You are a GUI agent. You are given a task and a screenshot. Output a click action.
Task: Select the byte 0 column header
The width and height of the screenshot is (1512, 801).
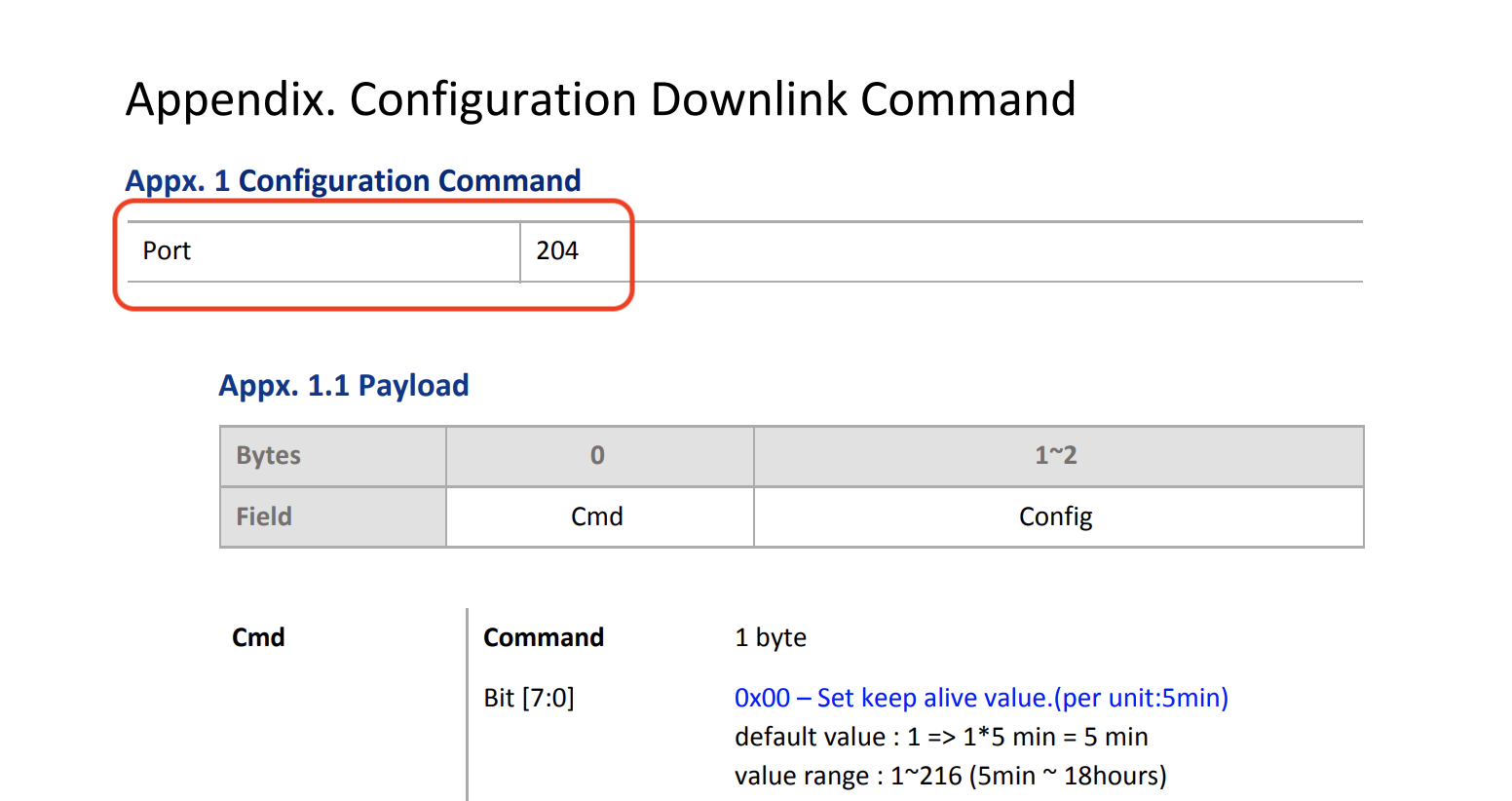click(x=597, y=456)
